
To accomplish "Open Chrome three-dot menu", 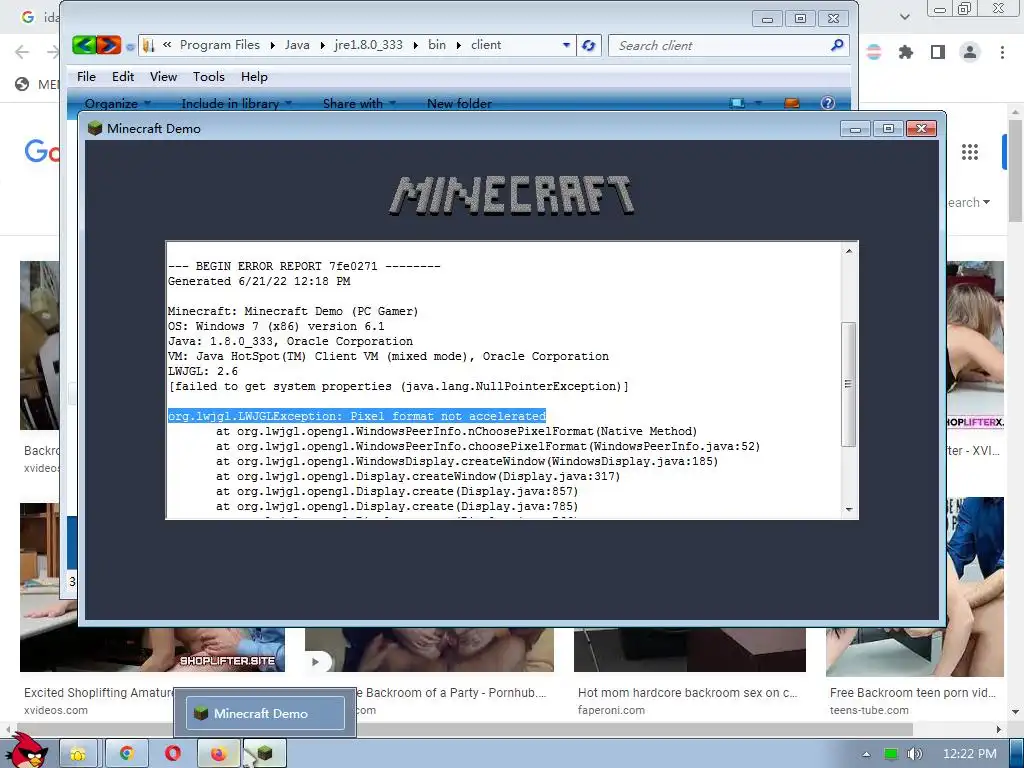I will (x=1002, y=52).
